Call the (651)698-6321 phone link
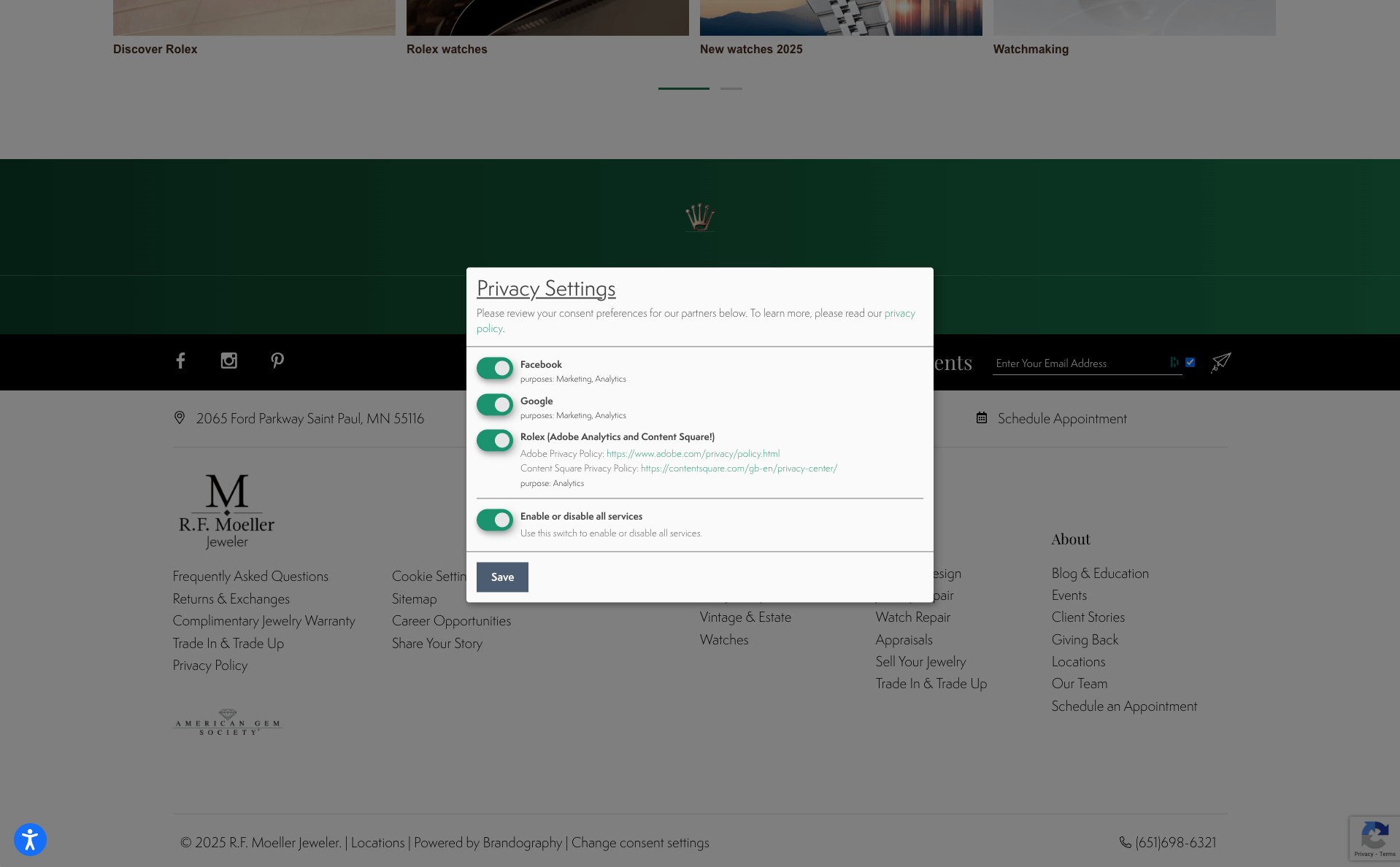 coord(1176,843)
